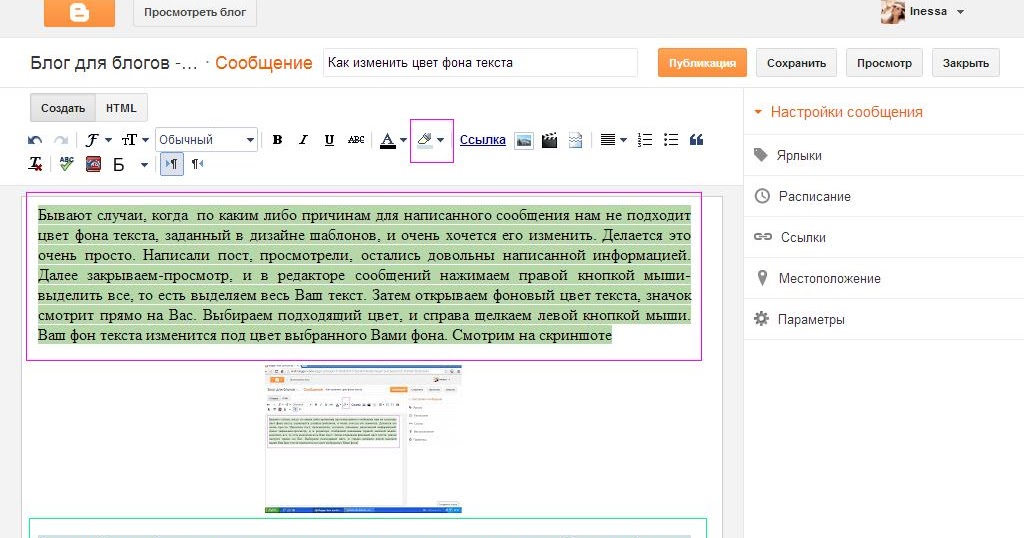Click the pin icon beside Местоположение
The height and width of the screenshot is (538, 1024).
(x=761, y=278)
